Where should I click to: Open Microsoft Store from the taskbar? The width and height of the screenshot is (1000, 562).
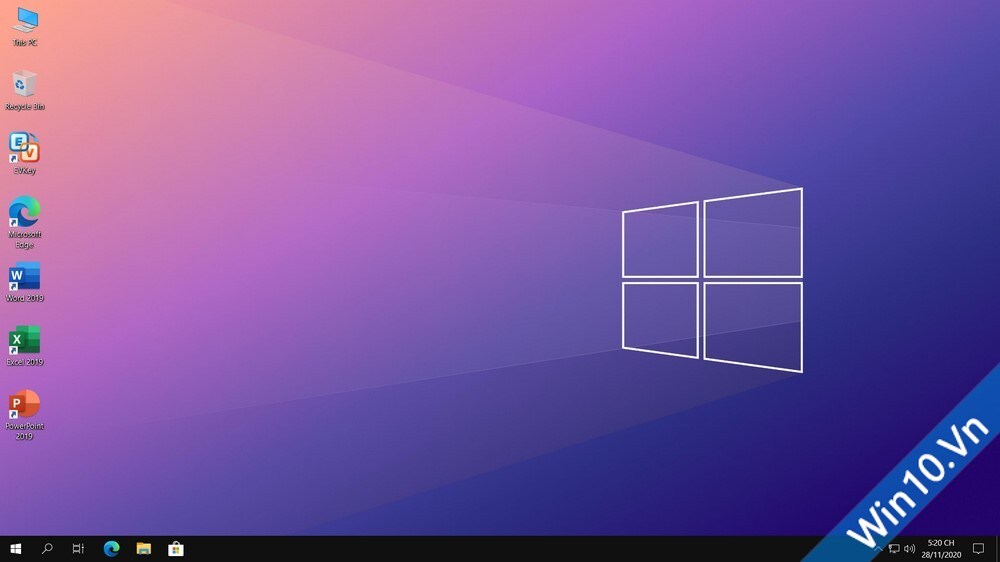[x=175, y=549]
